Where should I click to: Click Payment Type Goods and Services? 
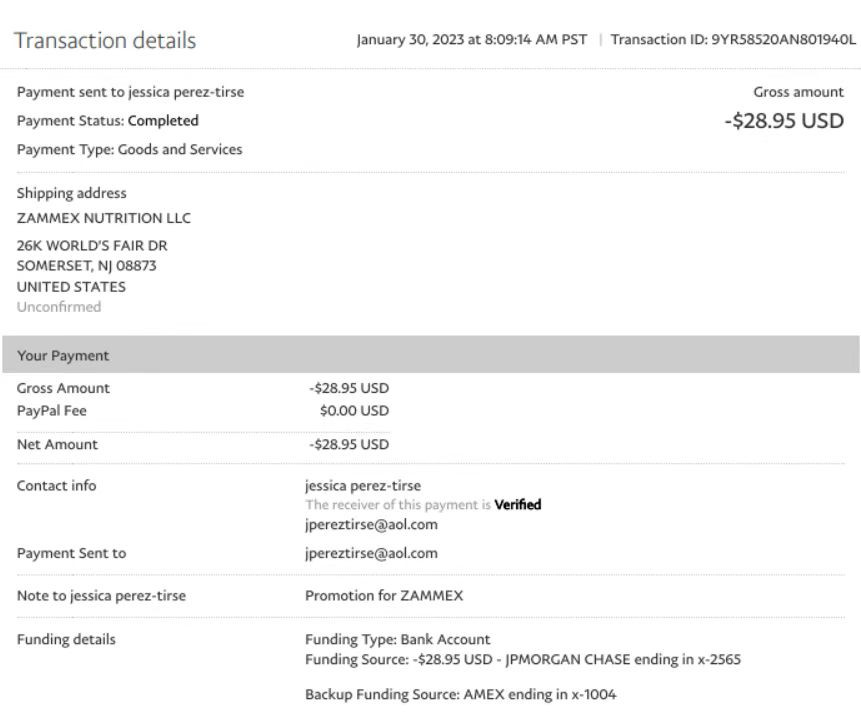coord(130,149)
